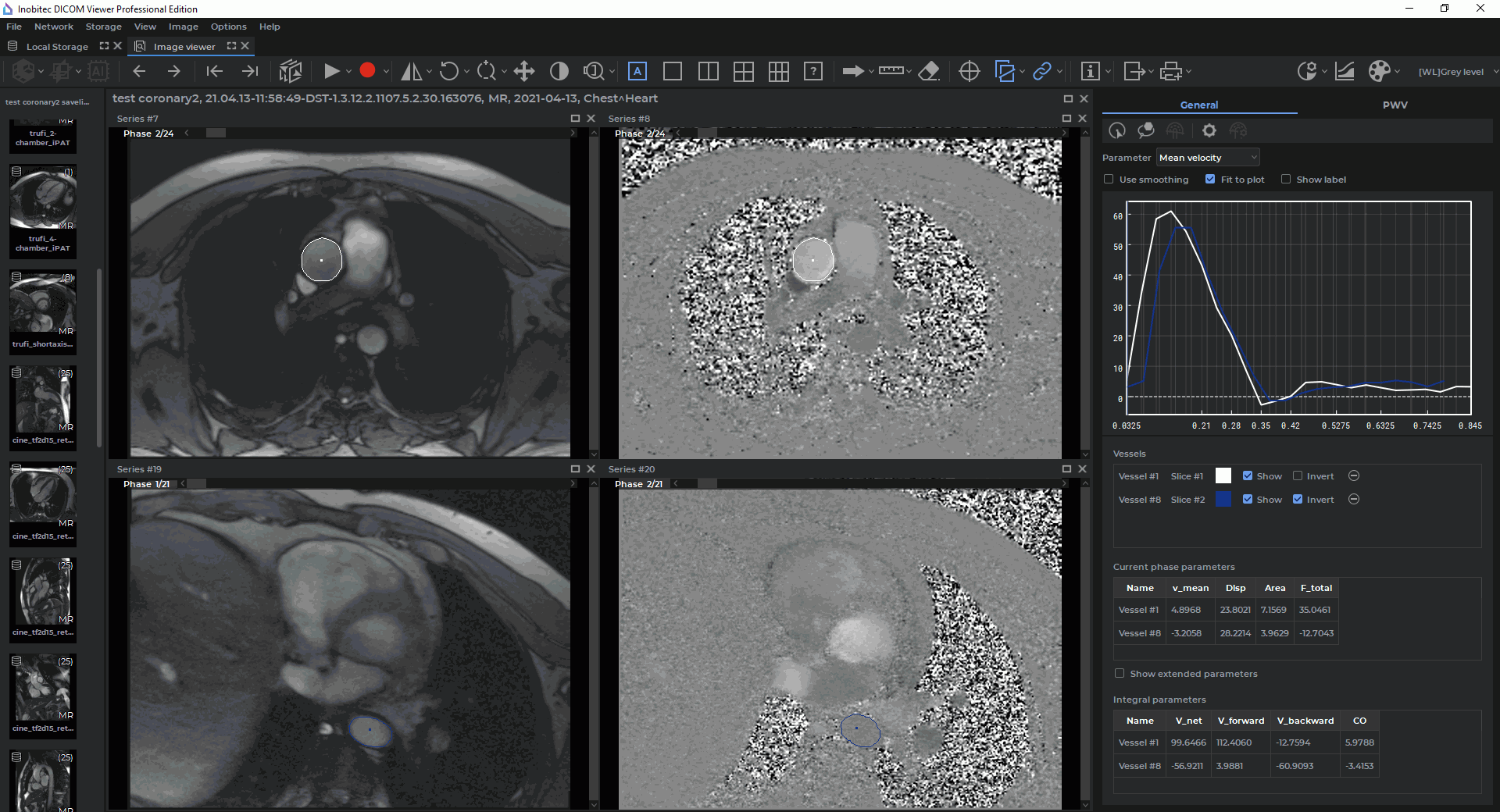
Task: Open the MPR 3D cube icon
Action: pyautogui.click(x=290, y=71)
